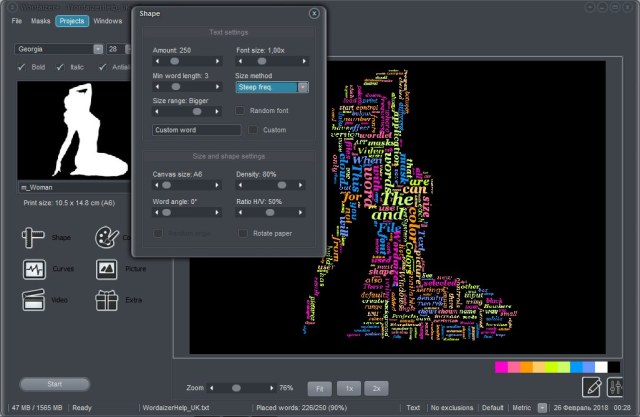Open the Picture tool icon
640x417 pixels.
106,269
